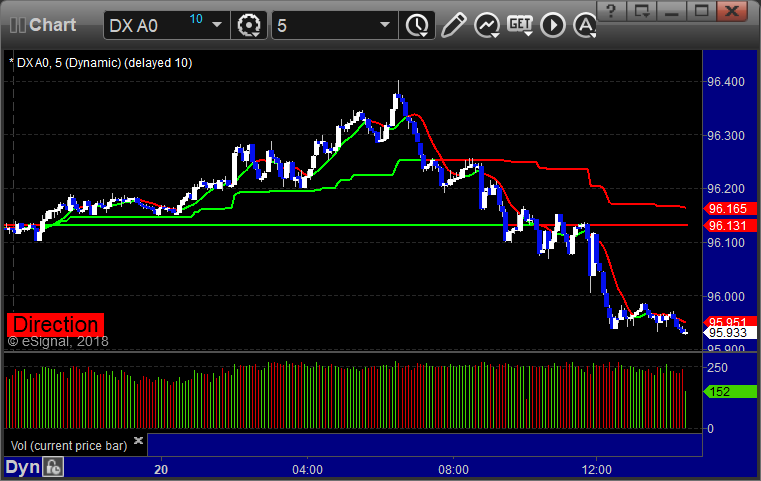Image resolution: width=761 pixels, height=481 pixels.
Task: Click the 96.300 price axis label
Action: click(x=726, y=135)
